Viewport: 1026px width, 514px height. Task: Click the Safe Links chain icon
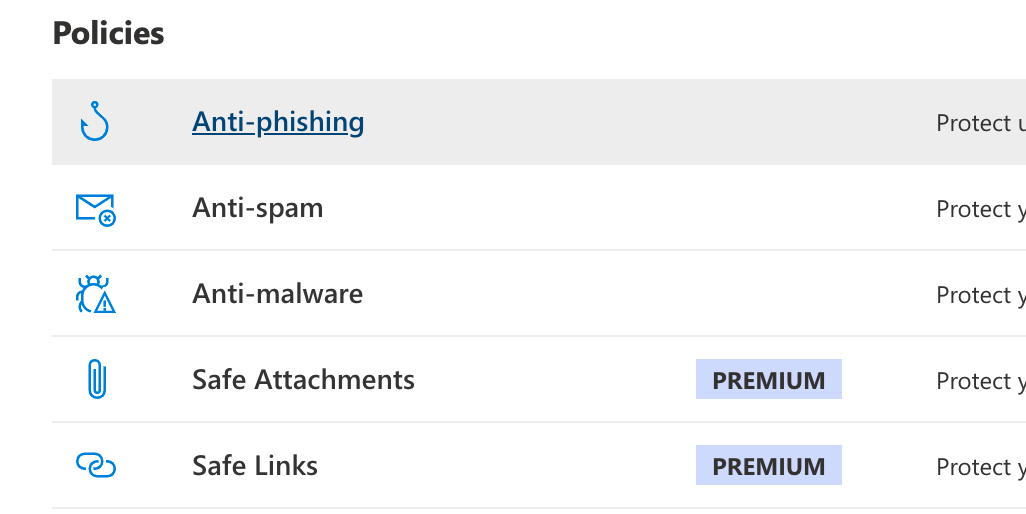(x=96, y=466)
